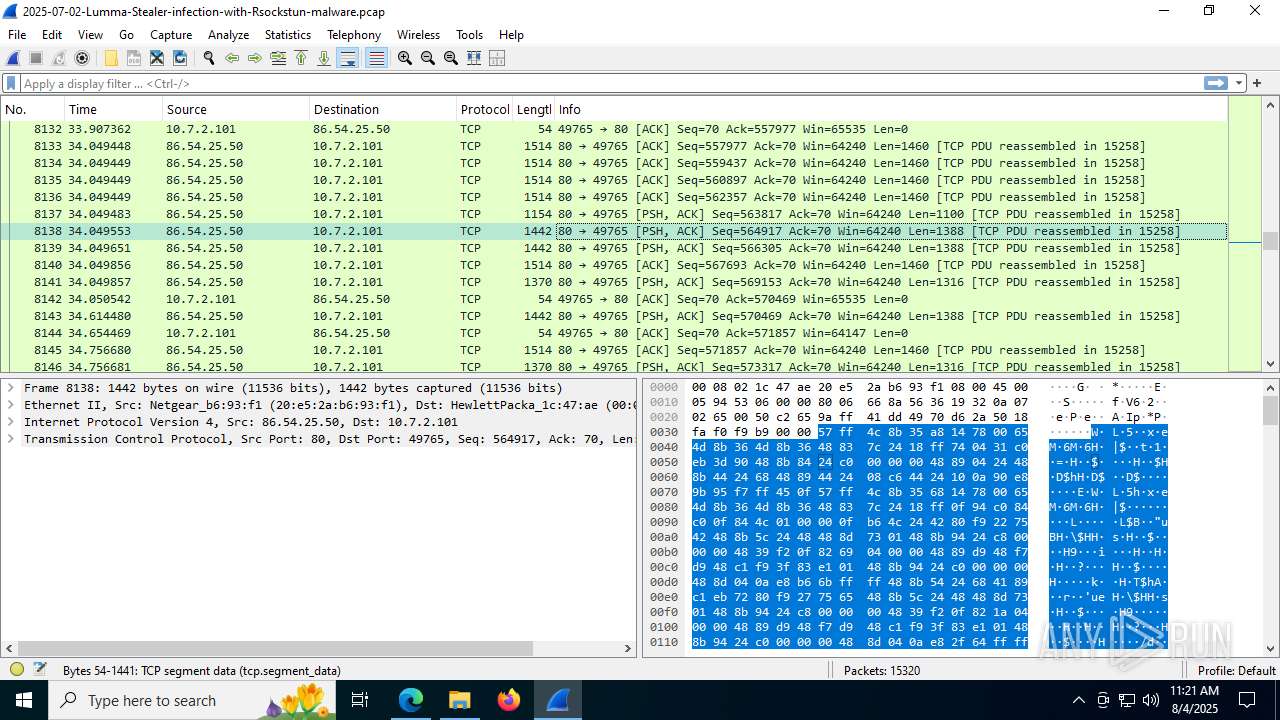The image size is (1280, 720).
Task: Open the Go menu
Action: (x=126, y=35)
